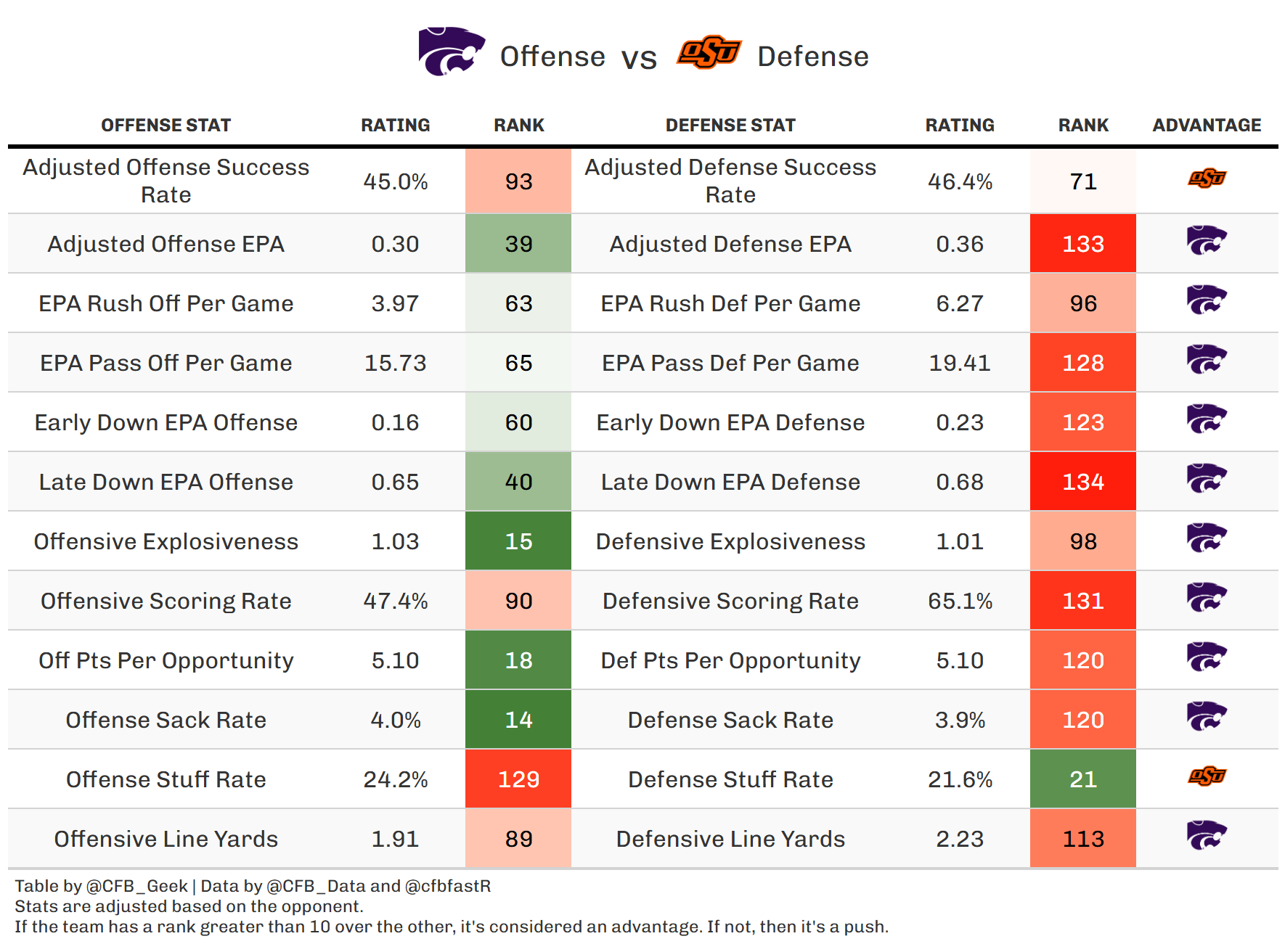Viewport: 1285px width, 952px height.
Task: Click the dark green rank 15 cell
Action: coord(518,541)
